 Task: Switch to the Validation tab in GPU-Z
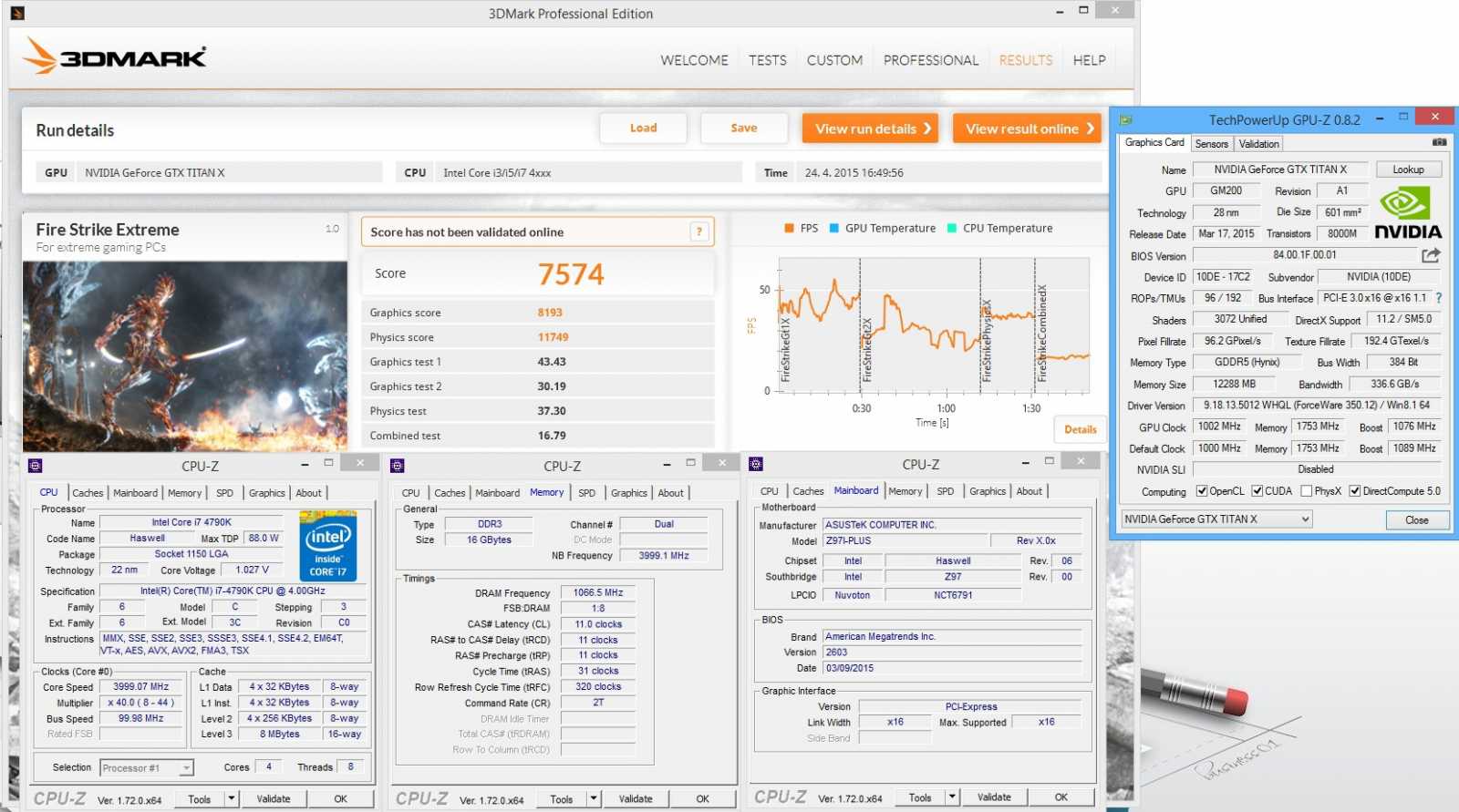coord(1258,144)
